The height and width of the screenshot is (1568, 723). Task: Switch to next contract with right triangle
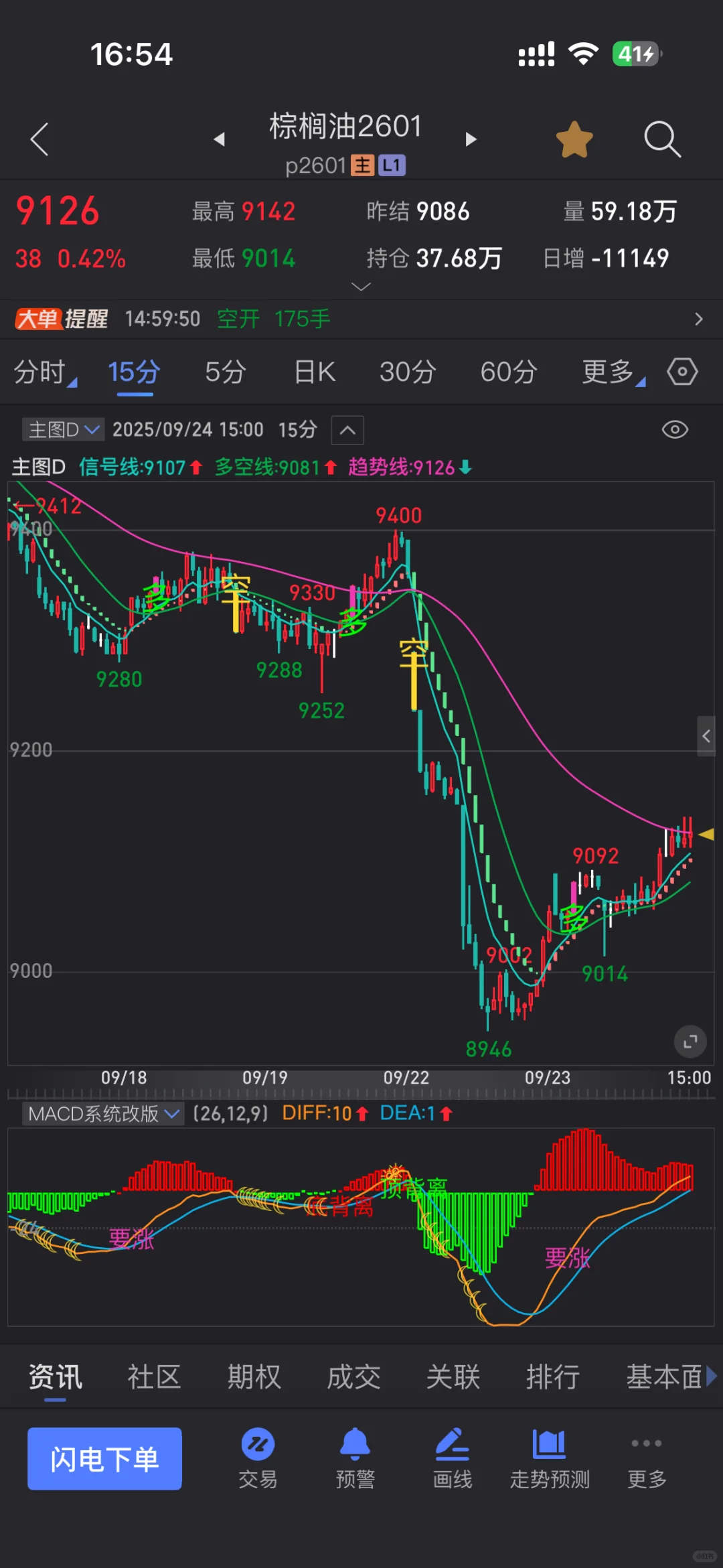pos(471,139)
